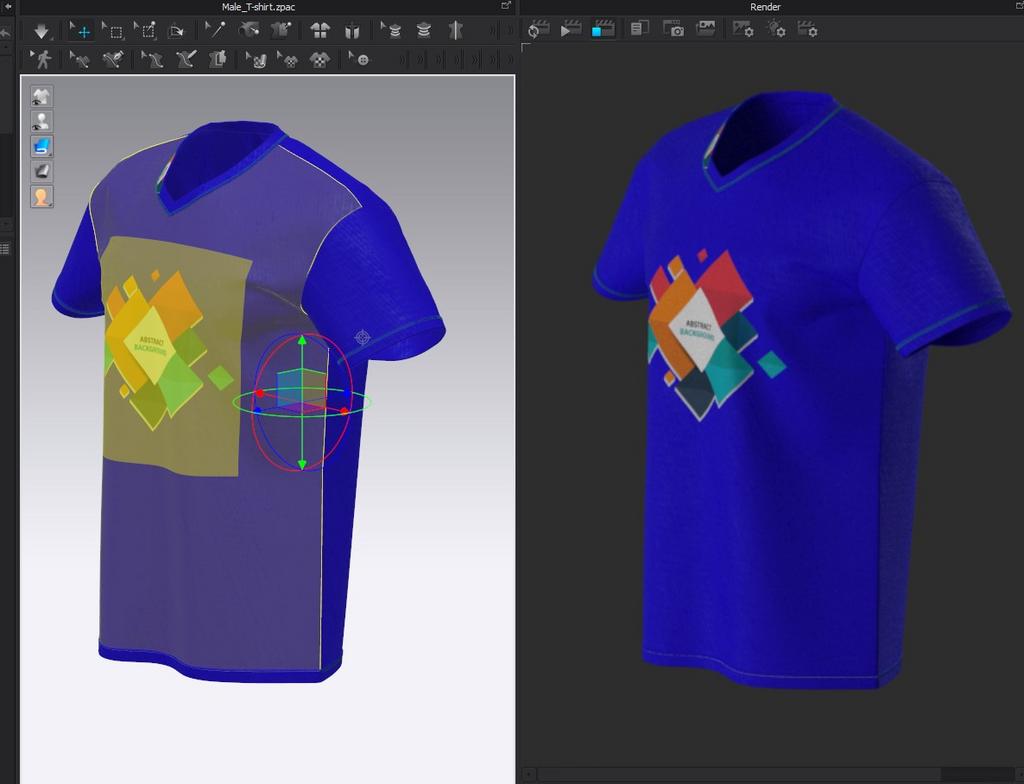1024x784 pixels.
Task: Select the Edit Layer stacked garment tool
Action: pyautogui.click(x=391, y=31)
